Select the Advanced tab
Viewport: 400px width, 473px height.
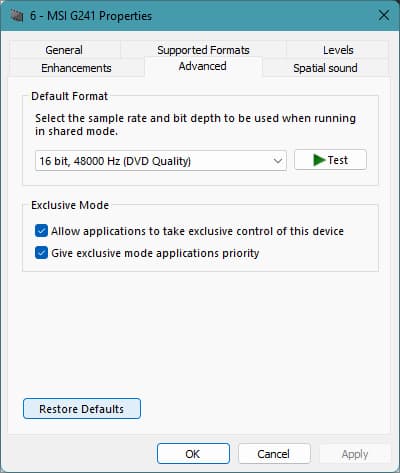click(x=203, y=66)
